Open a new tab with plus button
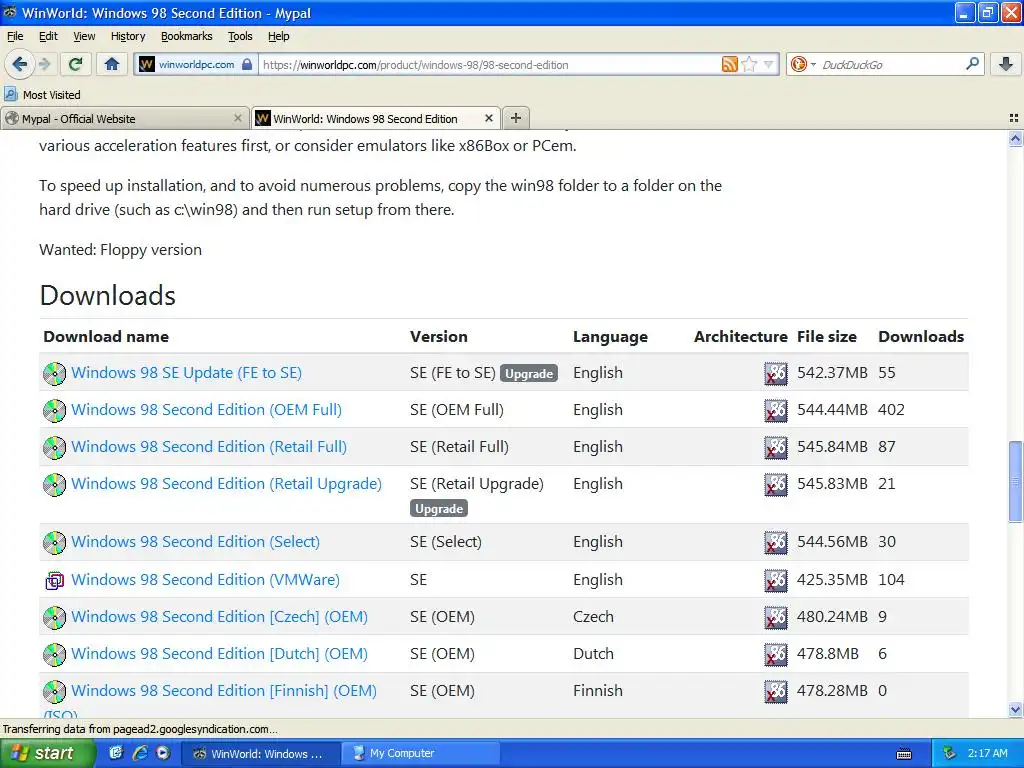 click(516, 118)
